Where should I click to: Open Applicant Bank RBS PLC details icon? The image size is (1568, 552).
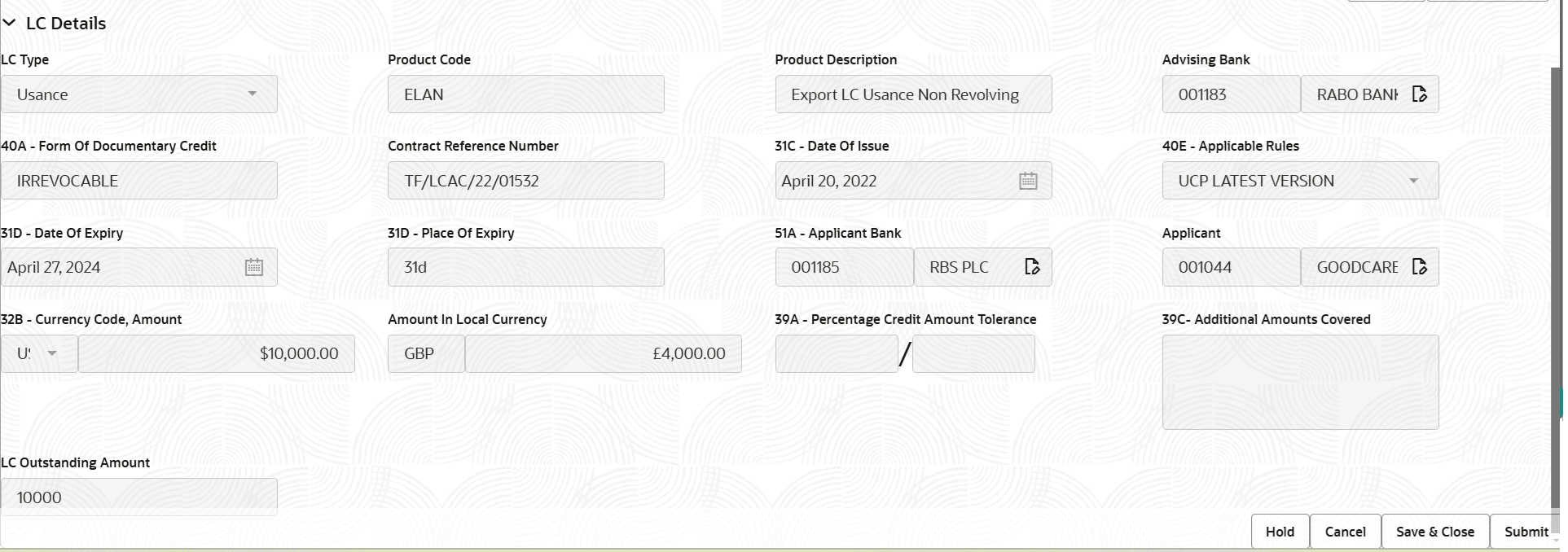click(1032, 267)
